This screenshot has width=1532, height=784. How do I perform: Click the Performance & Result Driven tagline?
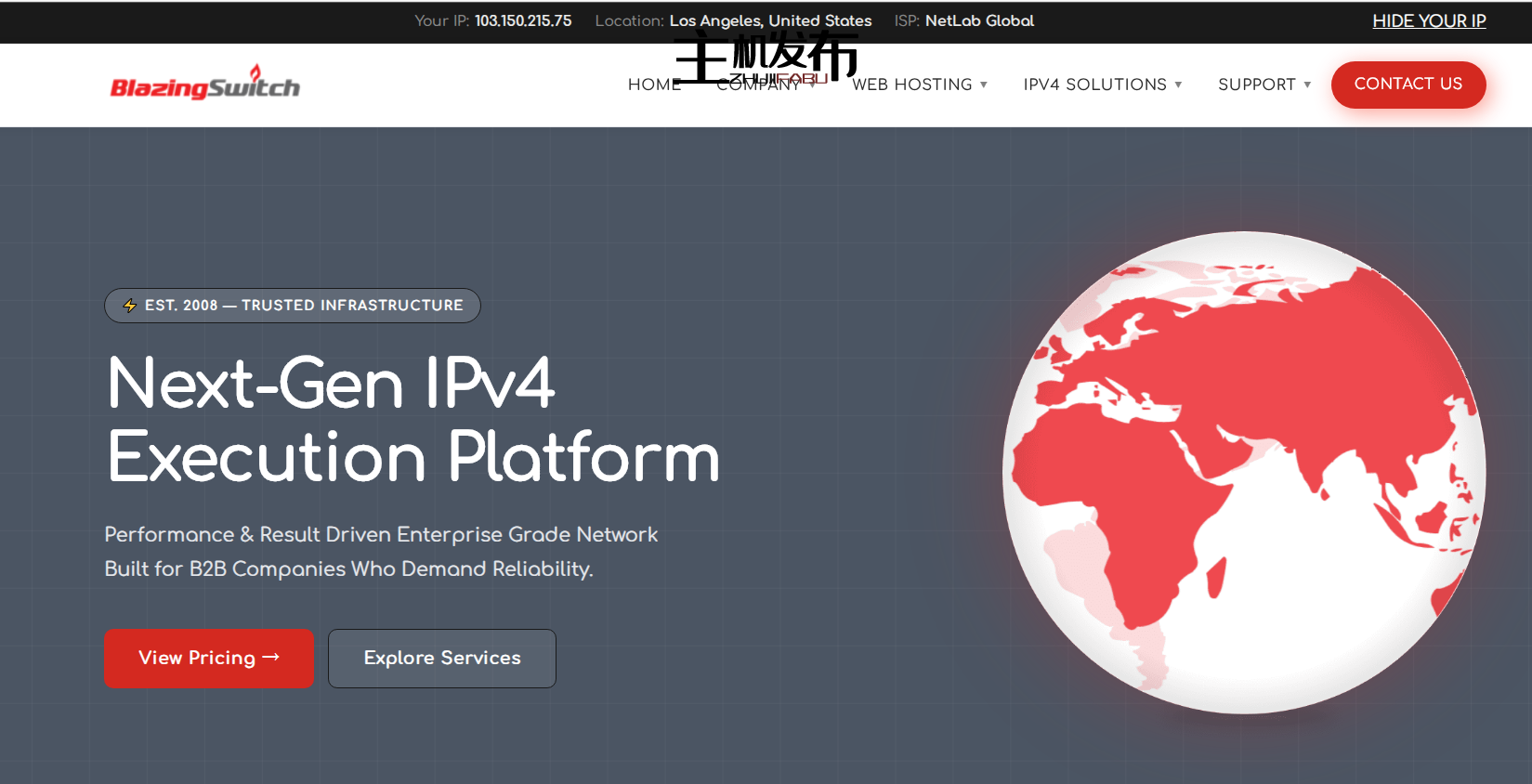[381, 534]
